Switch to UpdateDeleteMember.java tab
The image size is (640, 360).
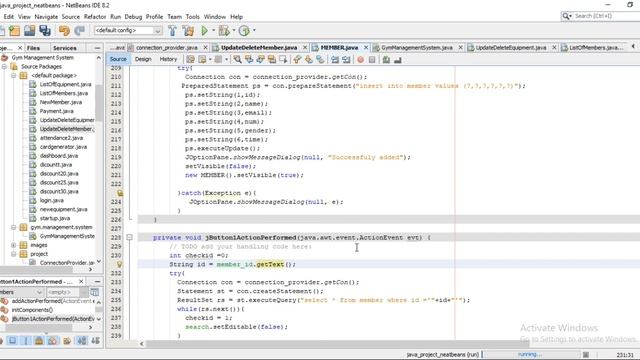point(259,48)
